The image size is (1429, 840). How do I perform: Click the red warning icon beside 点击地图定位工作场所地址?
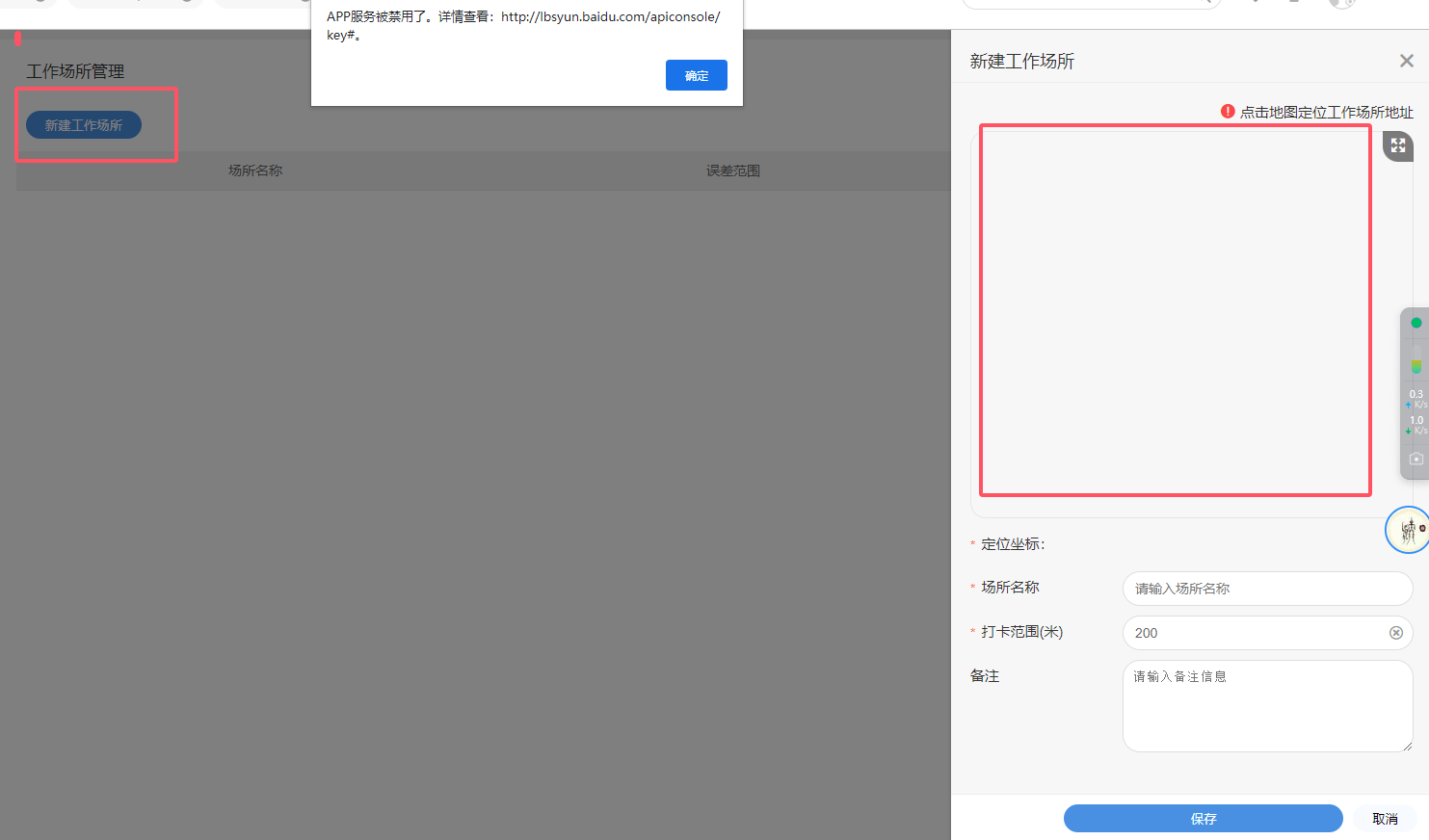click(x=1228, y=111)
